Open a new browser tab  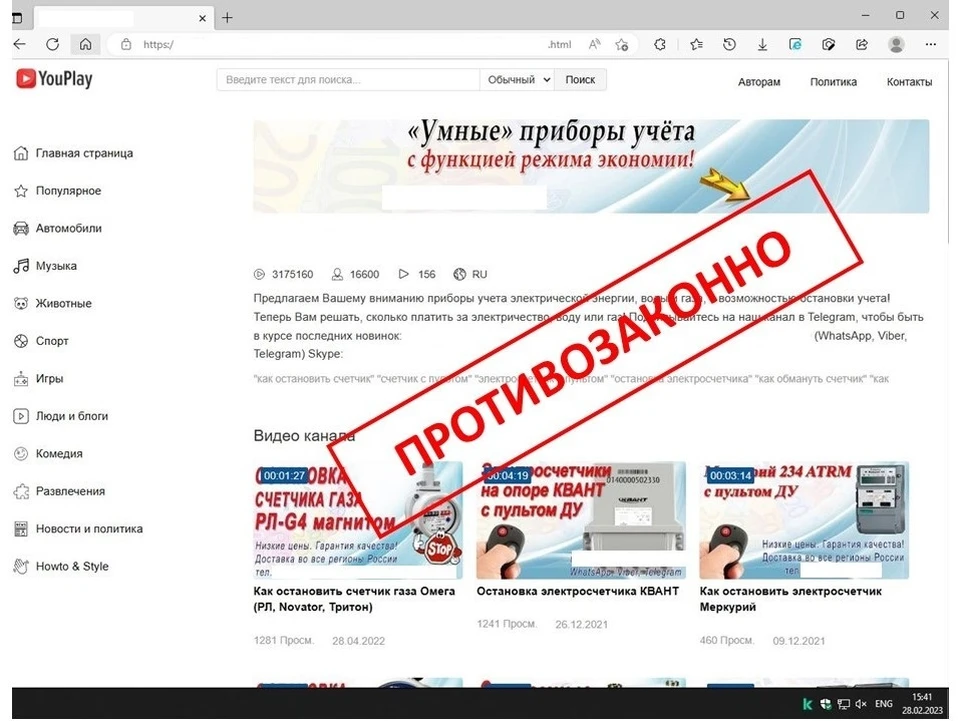[x=227, y=17]
